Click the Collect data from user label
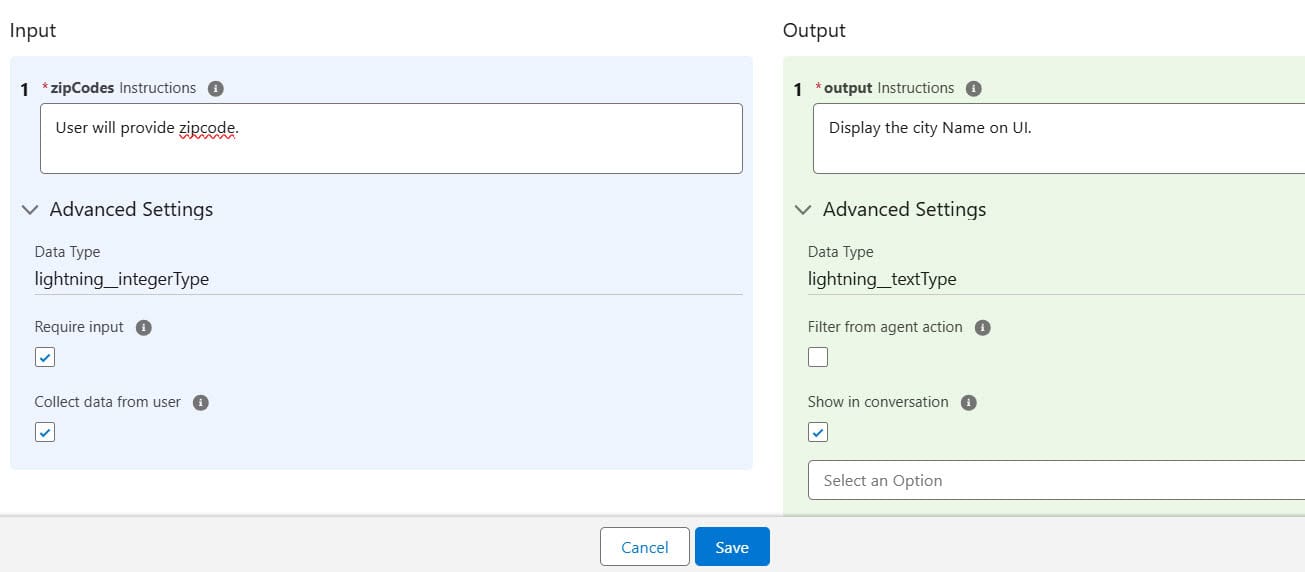The height and width of the screenshot is (572, 1305). (108, 402)
